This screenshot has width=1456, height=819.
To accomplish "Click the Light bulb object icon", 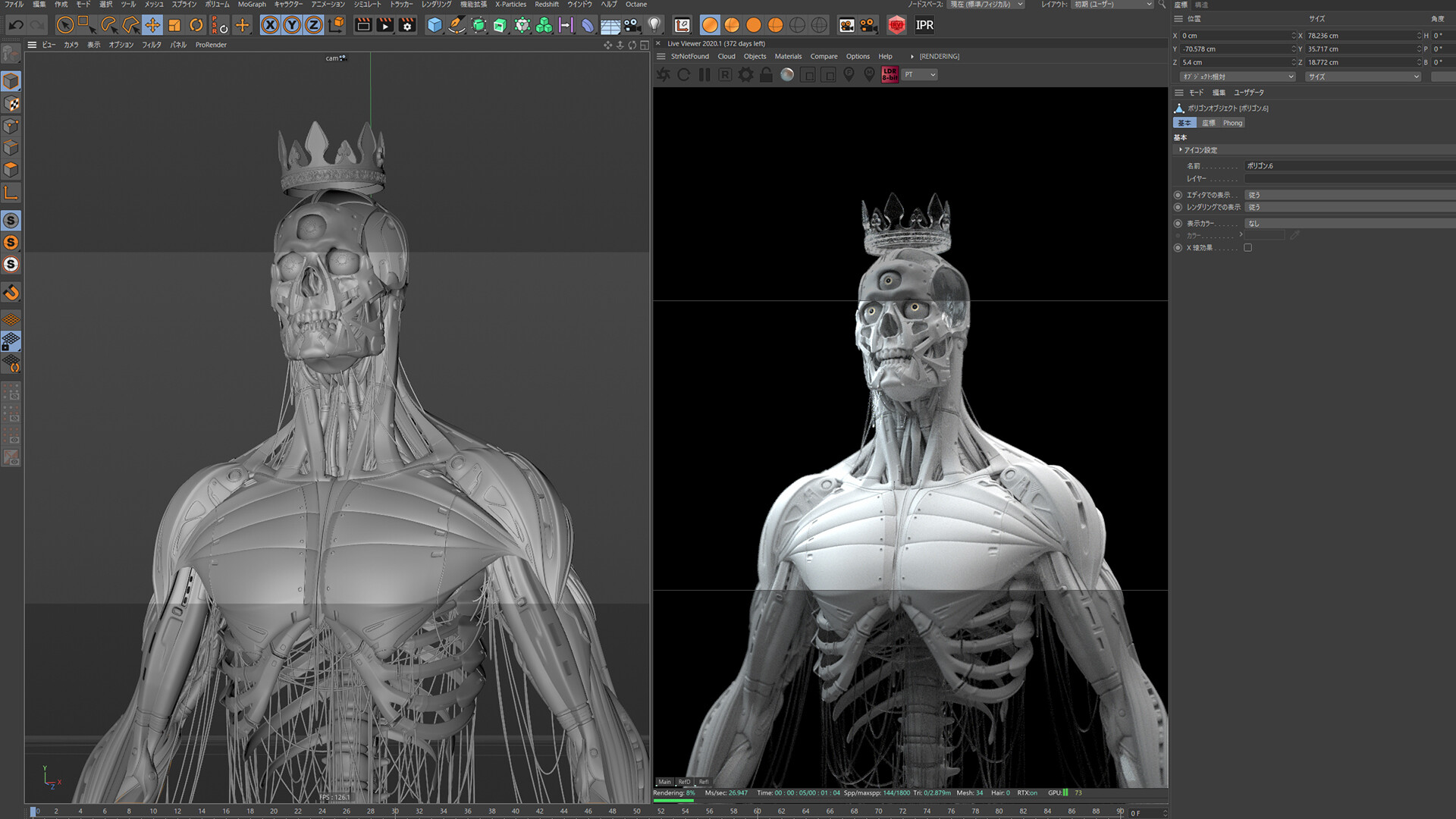I will click(654, 25).
